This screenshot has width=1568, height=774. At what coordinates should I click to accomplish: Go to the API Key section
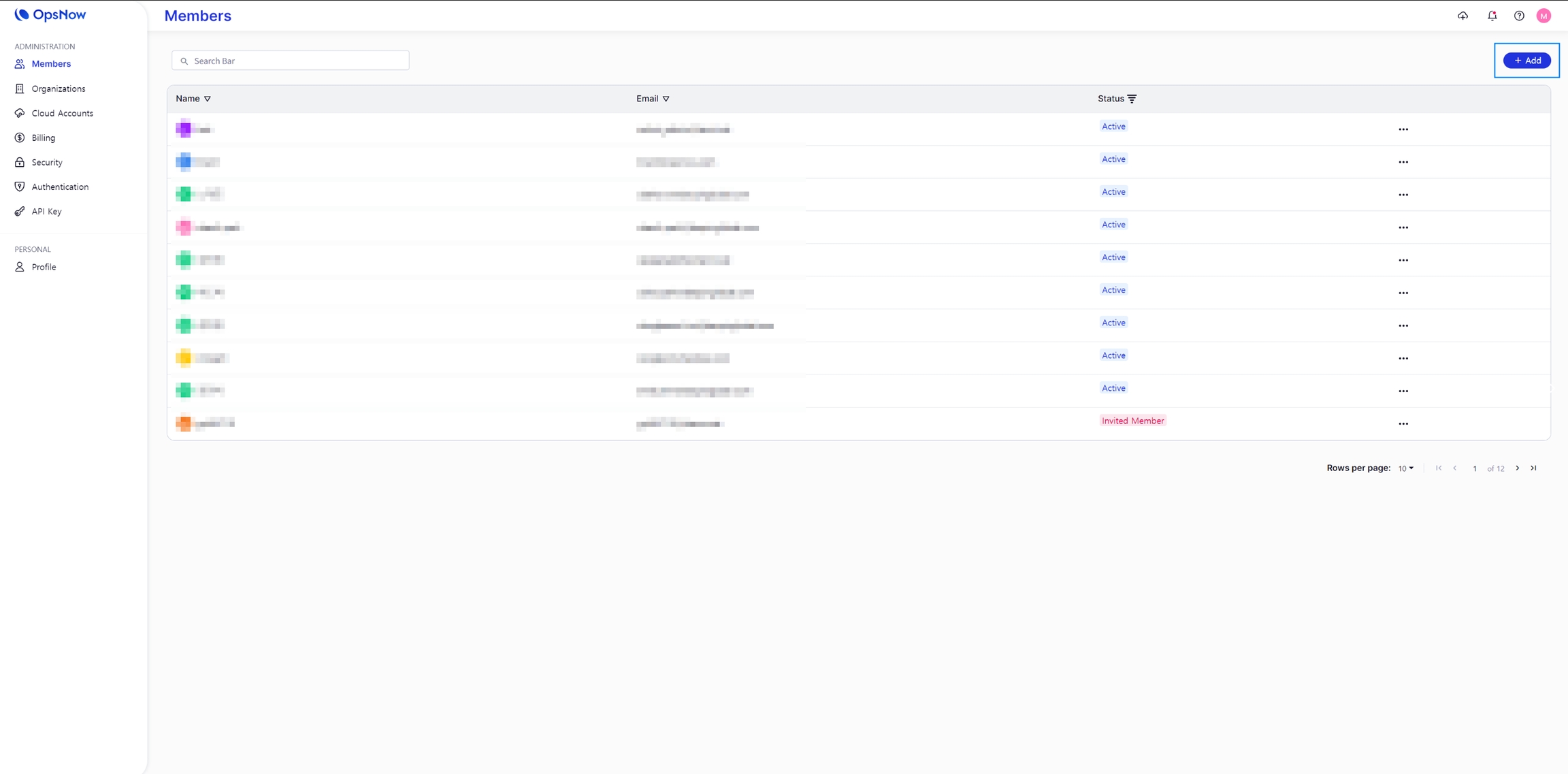[46, 211]
